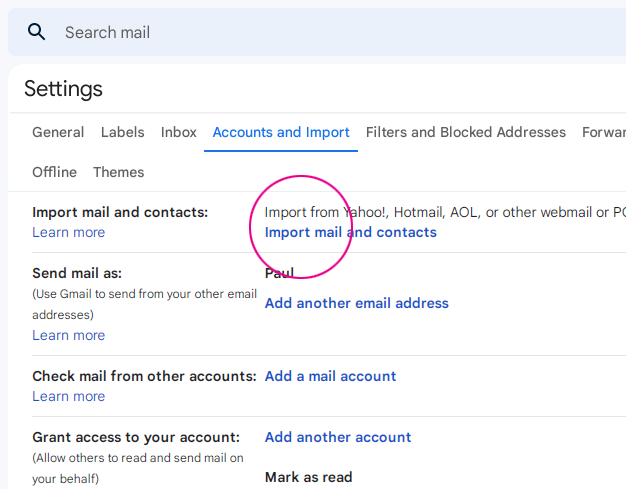Open the Inbox settings tab
This screenshot has width=626, height=489.
click(x=178, y=132)
